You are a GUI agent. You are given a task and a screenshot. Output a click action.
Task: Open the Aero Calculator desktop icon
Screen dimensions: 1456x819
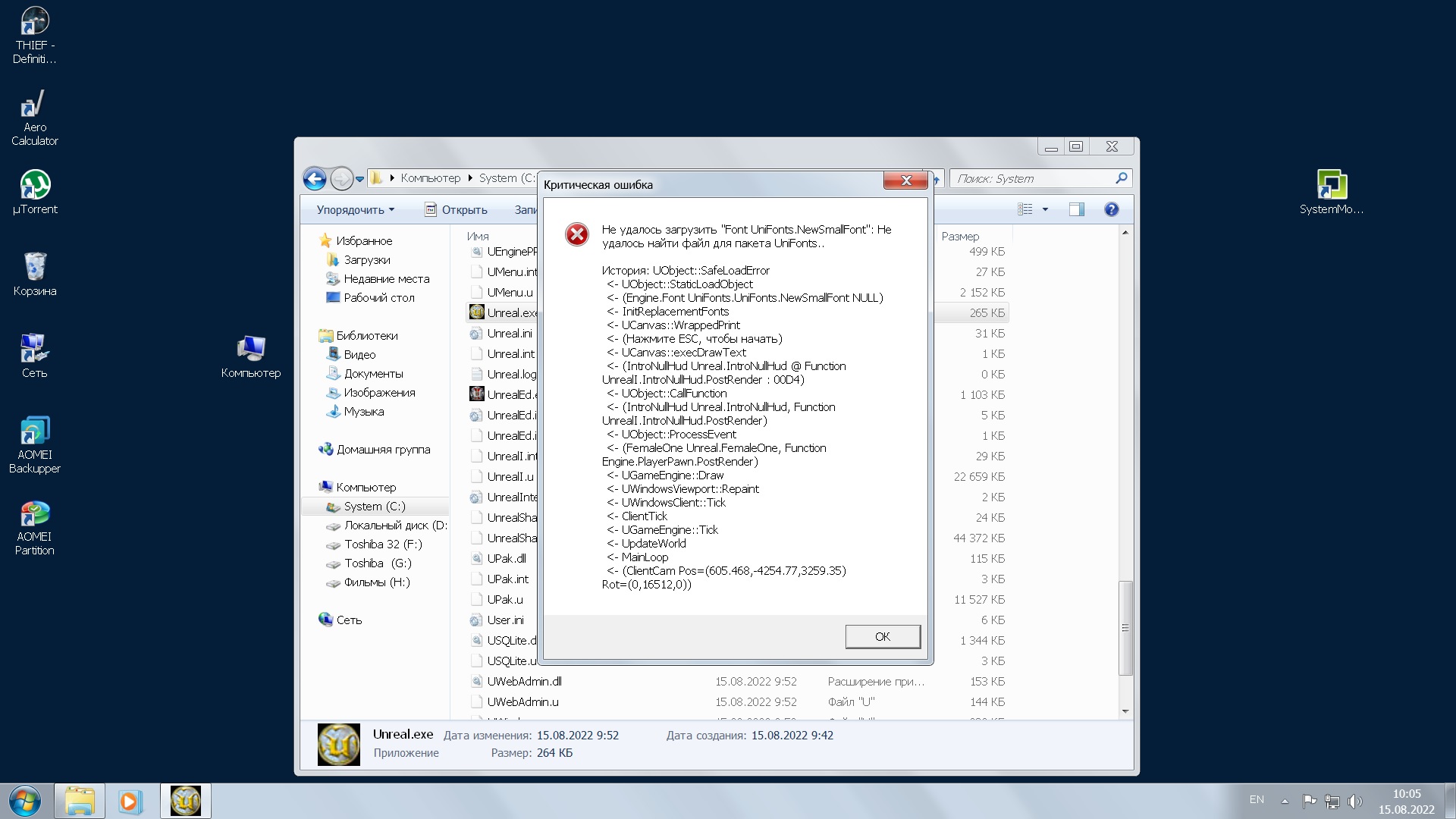click(35, 105)
